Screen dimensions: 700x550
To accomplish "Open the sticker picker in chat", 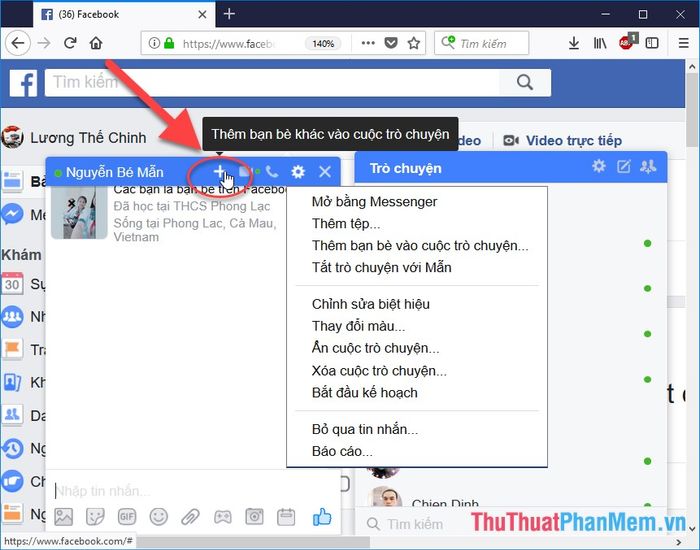I will click(95, 517).
